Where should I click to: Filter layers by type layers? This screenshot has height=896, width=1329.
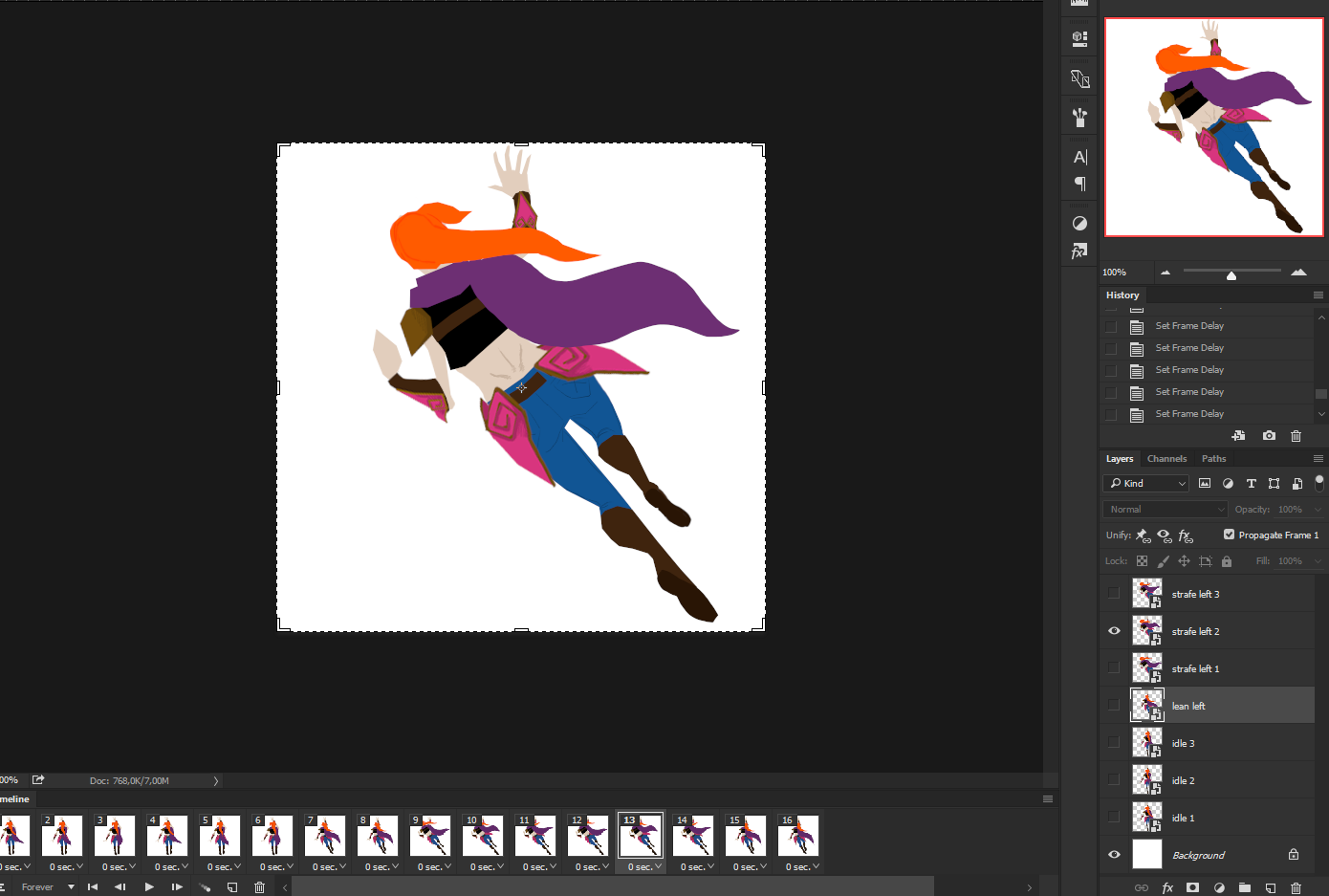1251,484
